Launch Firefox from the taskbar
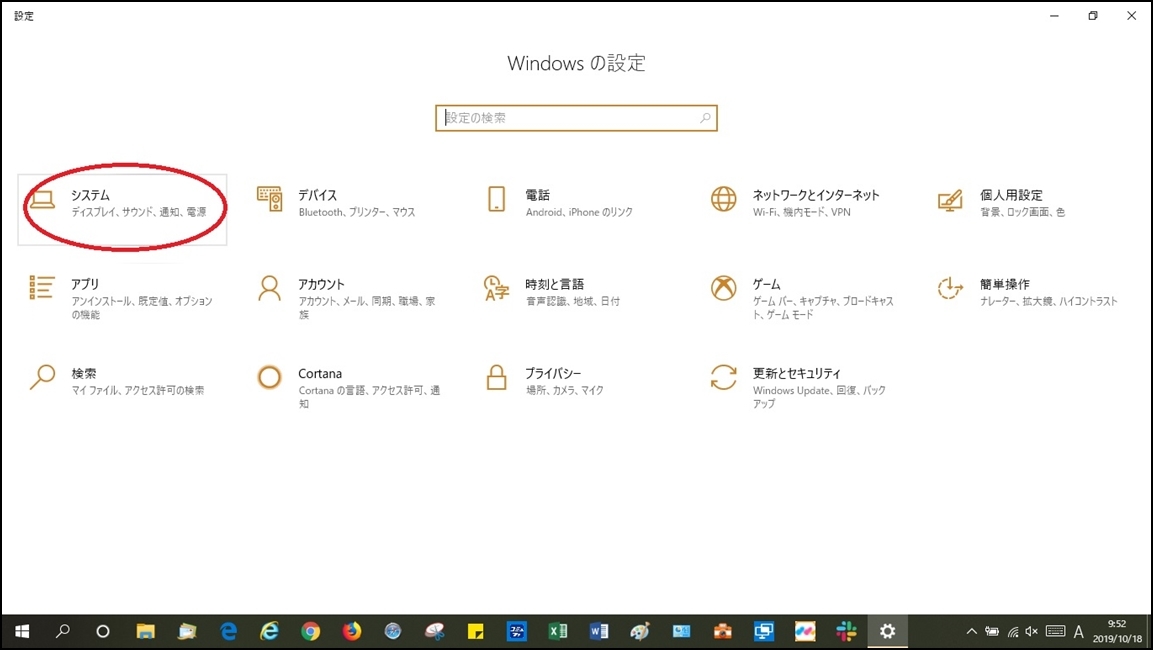This screenshot has width=1153, height=650. pyautogui.click(x=351, y=631)
